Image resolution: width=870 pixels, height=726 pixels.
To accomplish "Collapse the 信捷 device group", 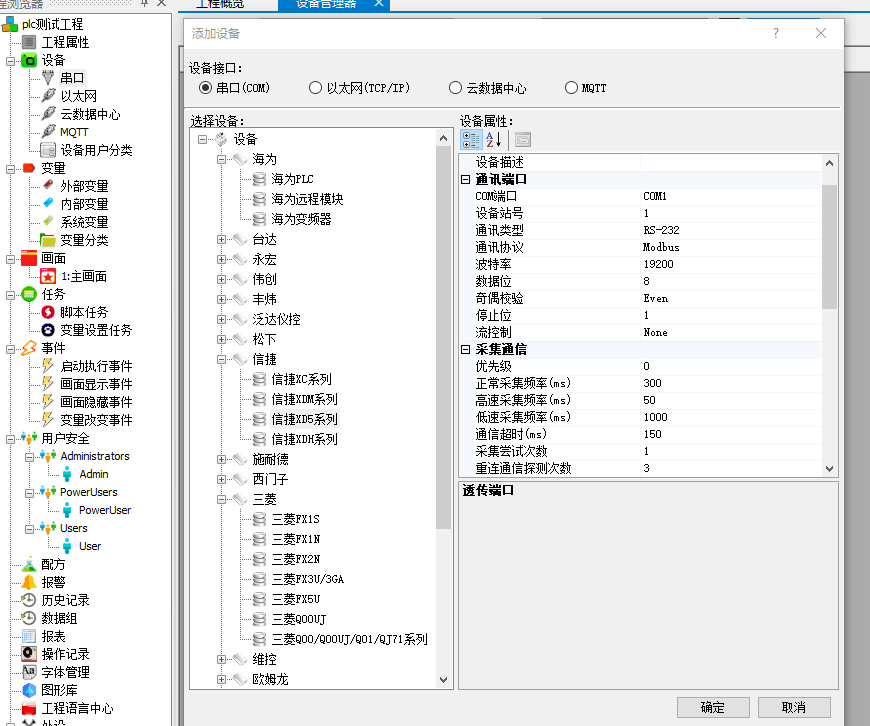I will coord(221,359).
